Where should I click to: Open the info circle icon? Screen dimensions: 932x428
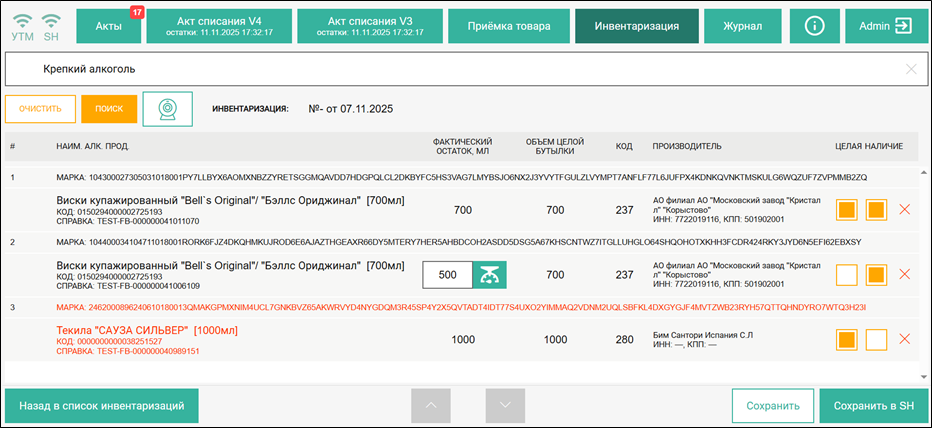813,26
